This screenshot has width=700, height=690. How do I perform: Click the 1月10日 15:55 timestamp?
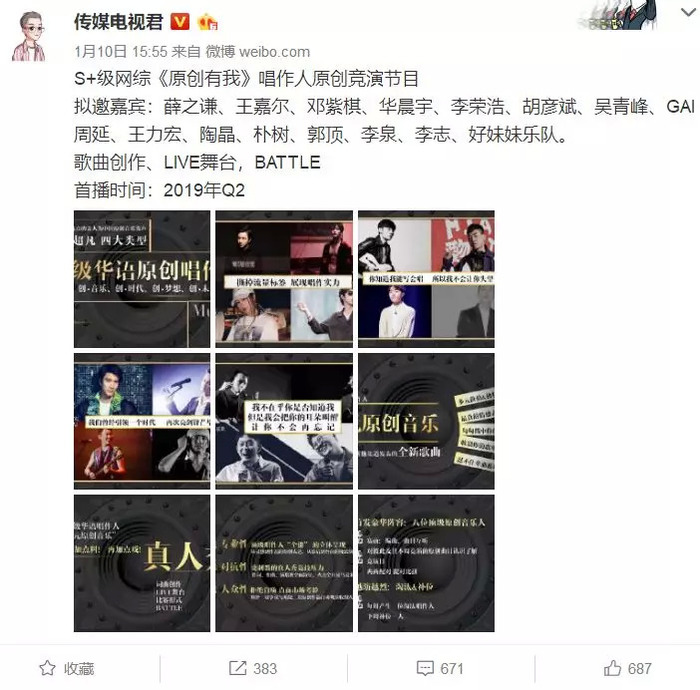coord(121,52)
